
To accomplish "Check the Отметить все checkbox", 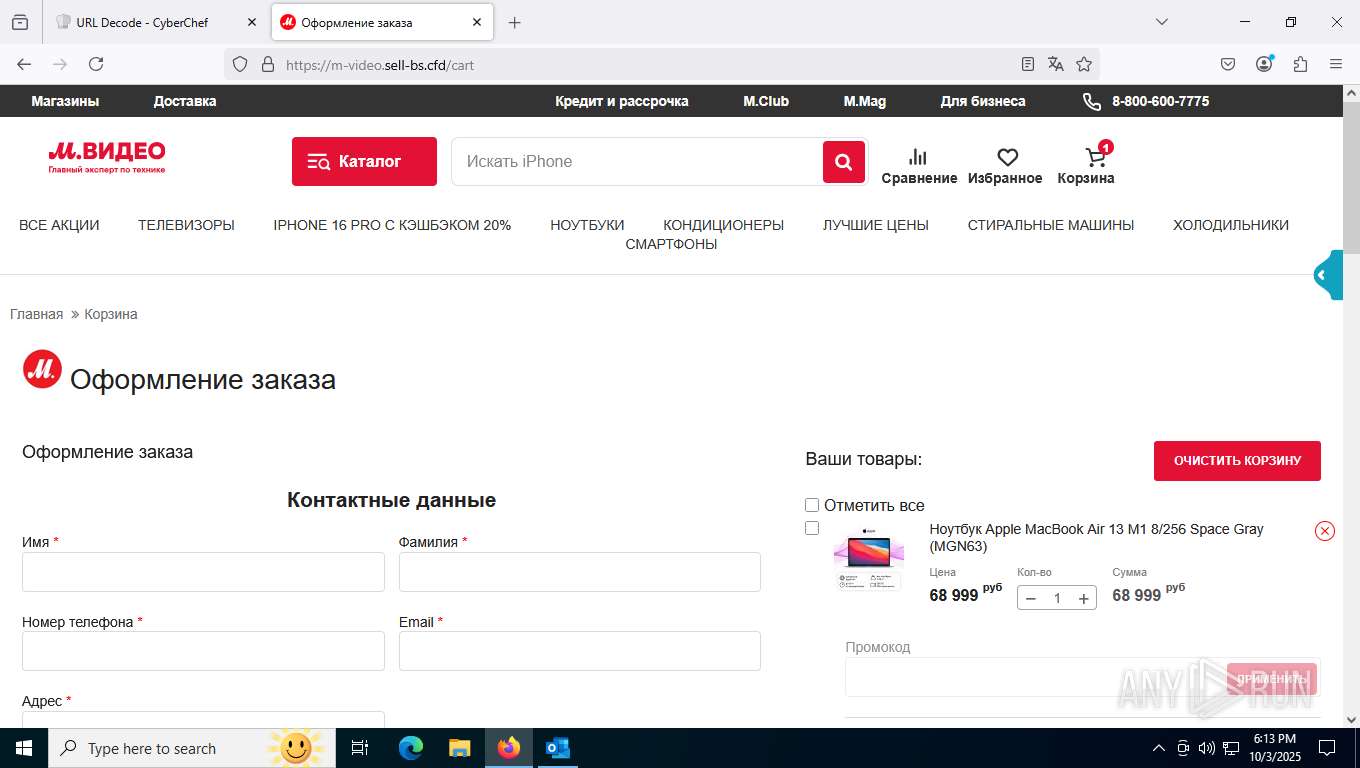I will click(812, 505).
